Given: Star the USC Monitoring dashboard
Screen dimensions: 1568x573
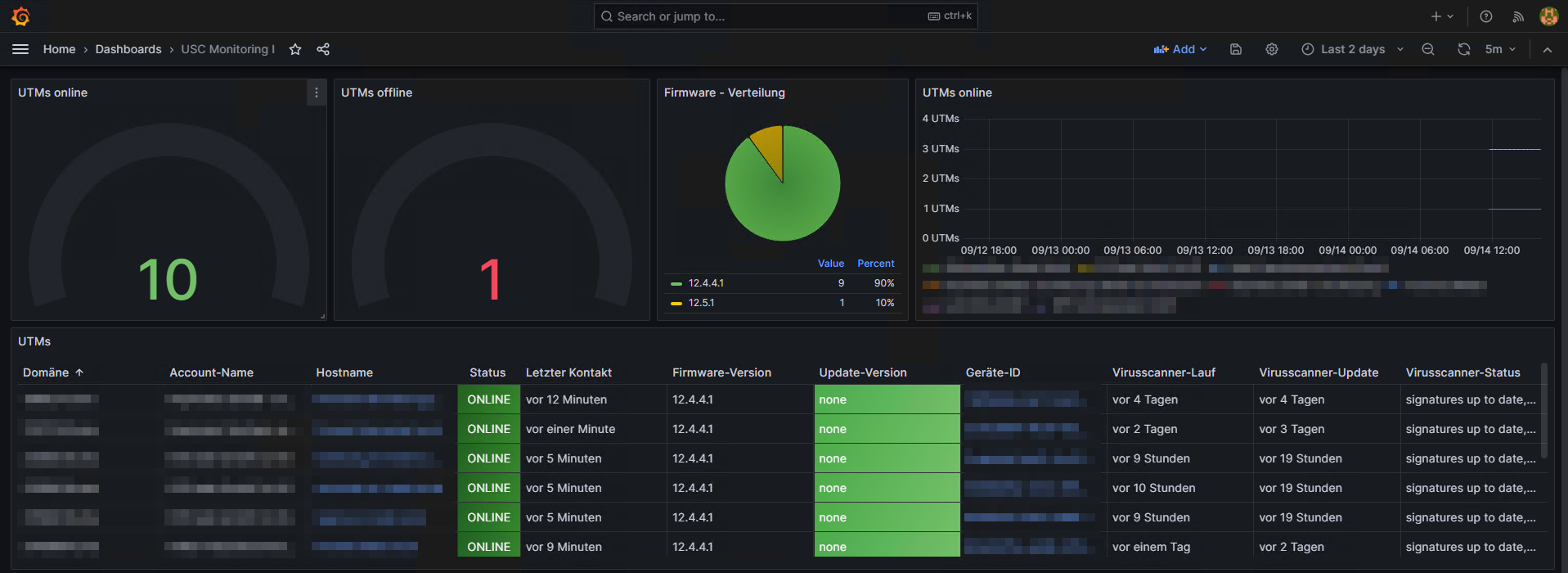Looking at the screenshot, I should 295,49.
